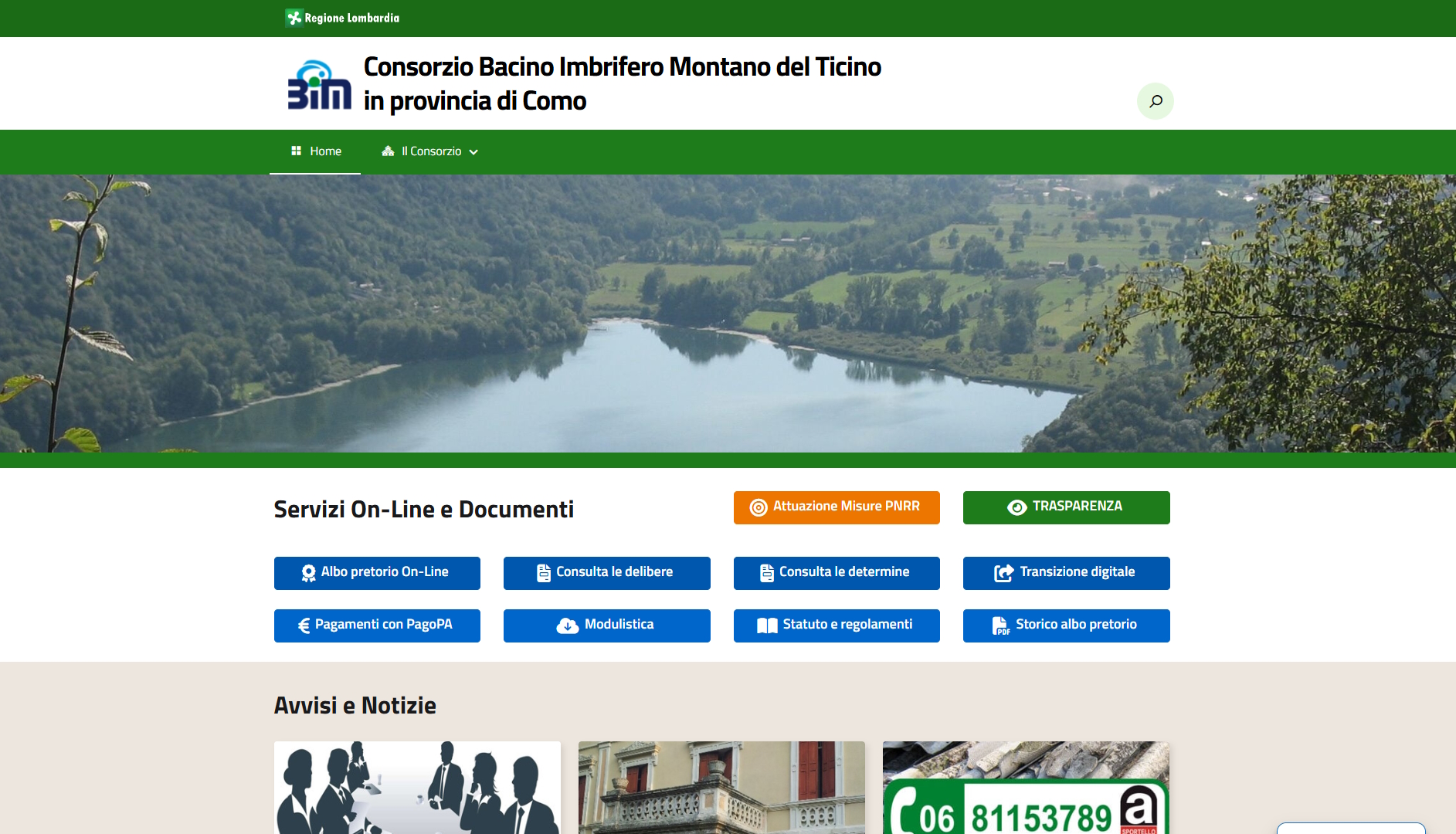This screenshot has width=1456, height=834.
Task: Open the business silhouettes news thumbnail
Action: coord(417,788)
